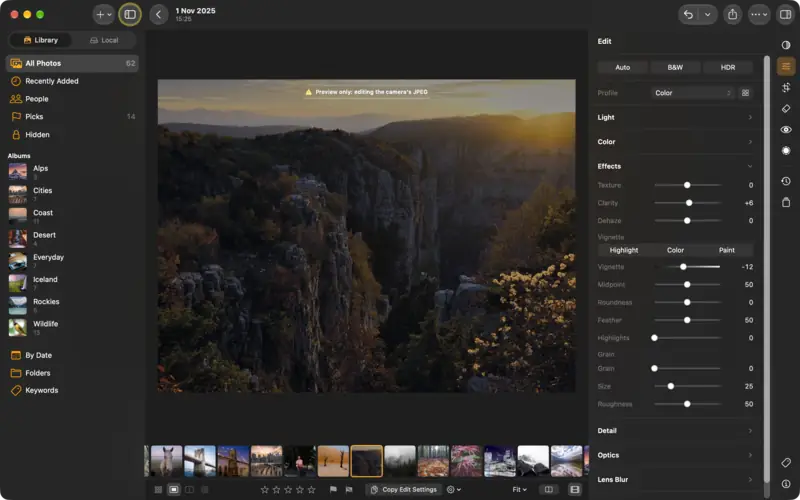Expand the Optics section
The image size is (800, 500).
(675, 455)
